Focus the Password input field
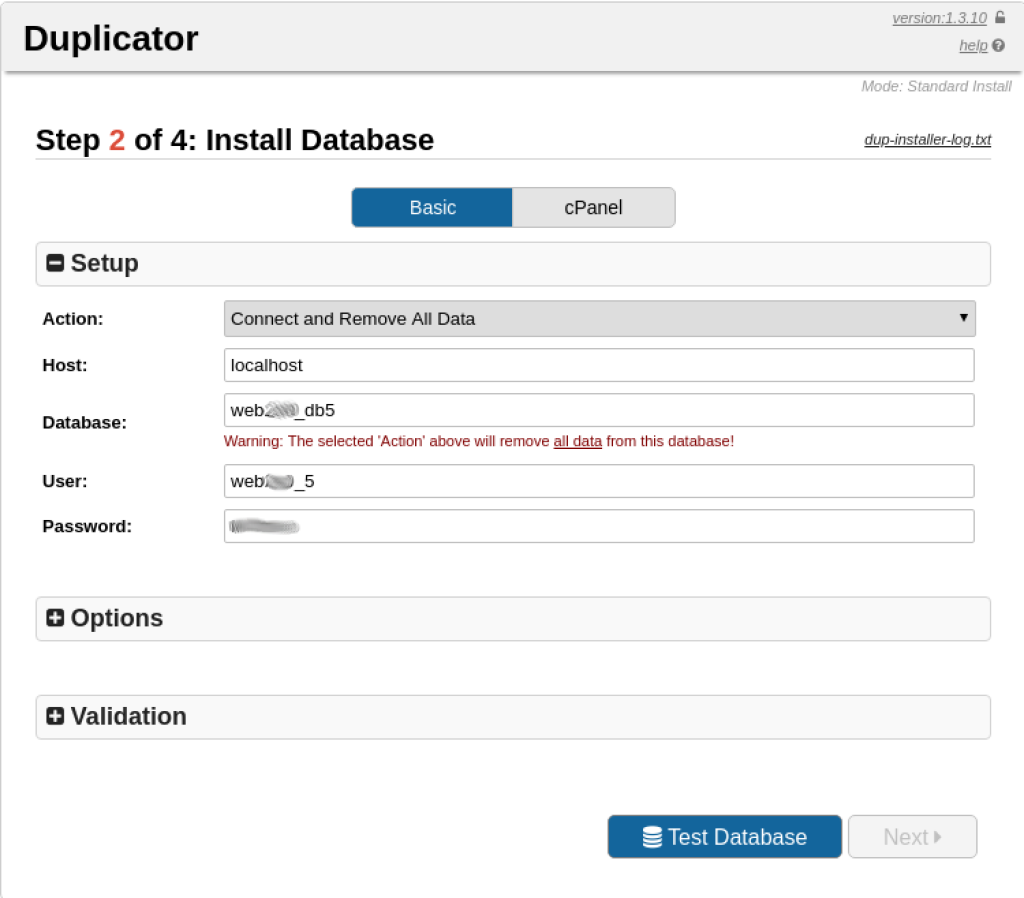Viewport: 1024px width, 898px height. pyautogui.click(x=599, y=526)
